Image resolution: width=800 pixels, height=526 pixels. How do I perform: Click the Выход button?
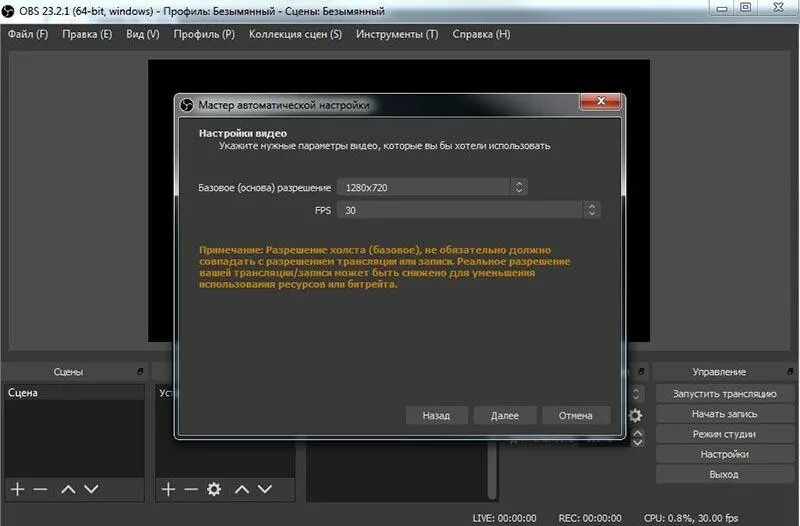tap(724, 474)
